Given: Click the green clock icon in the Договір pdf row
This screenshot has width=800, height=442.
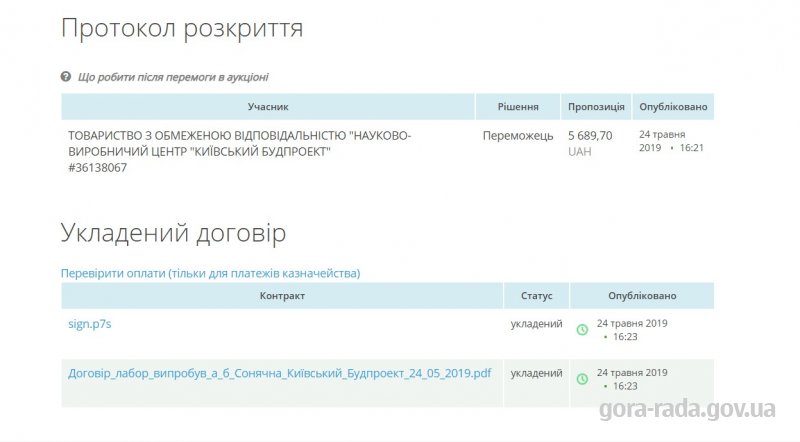Looking at the screenshot, I should coord(582,379).
